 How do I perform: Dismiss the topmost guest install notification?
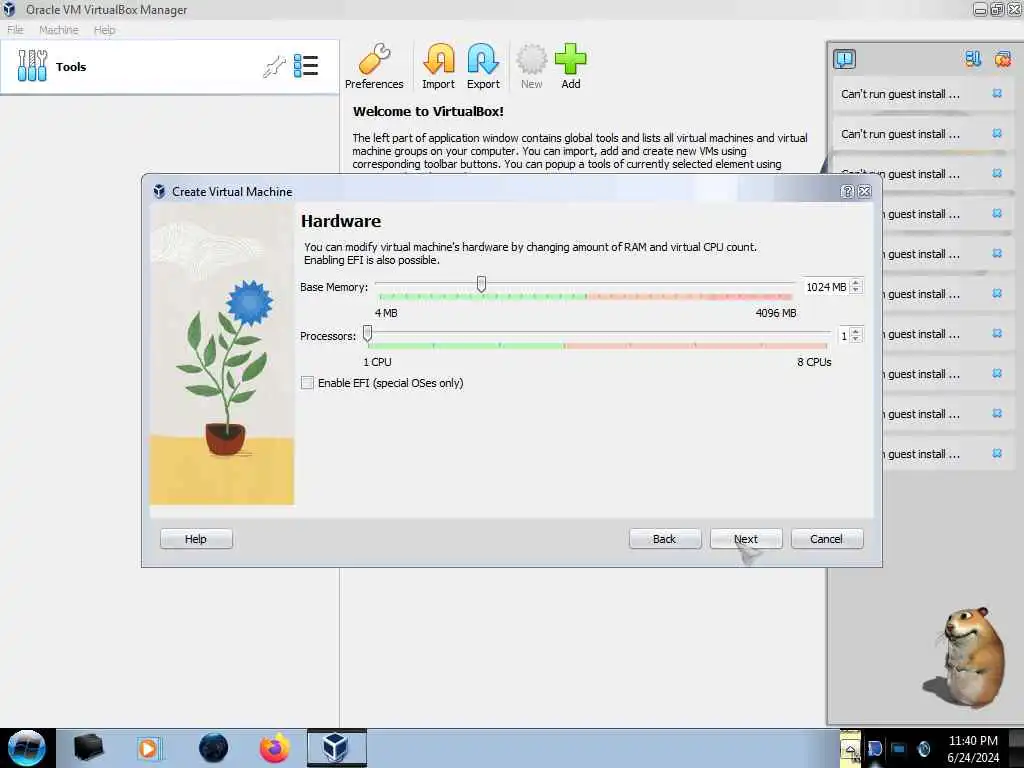click(997, 93)
